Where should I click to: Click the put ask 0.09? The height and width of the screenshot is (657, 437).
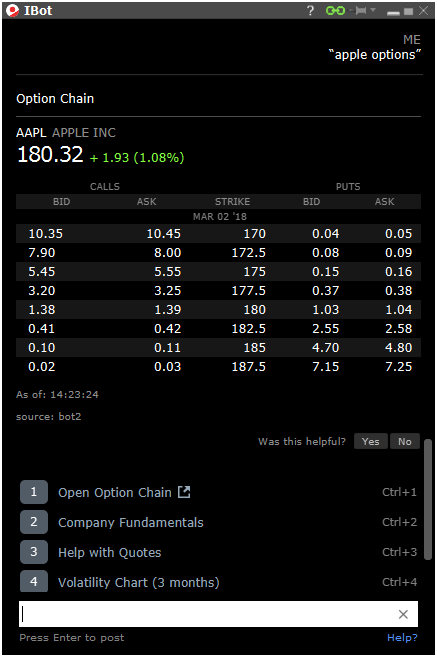click(x=398, y=253)
